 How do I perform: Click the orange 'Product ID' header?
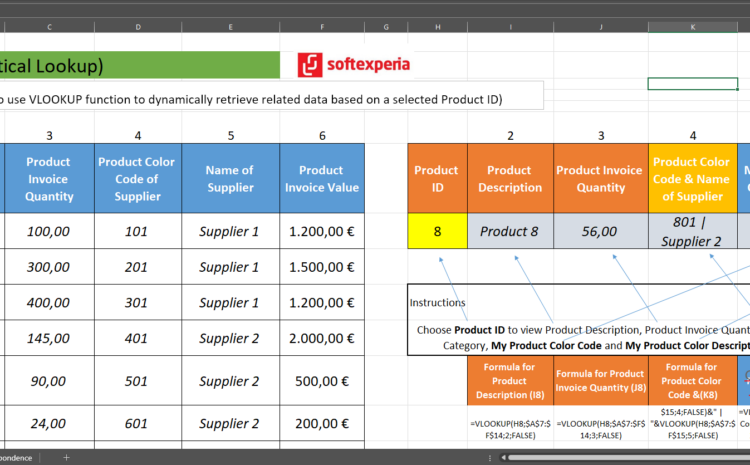pos(438,178)
